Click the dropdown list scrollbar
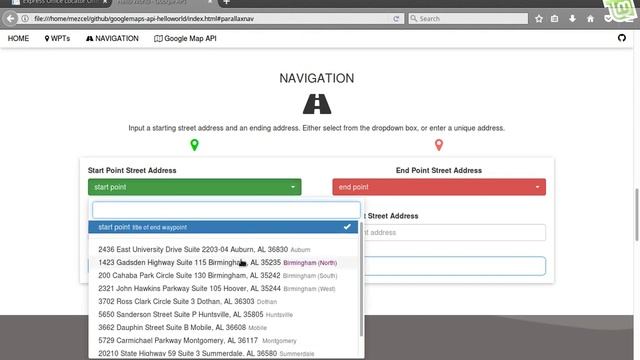 [361, 278]
